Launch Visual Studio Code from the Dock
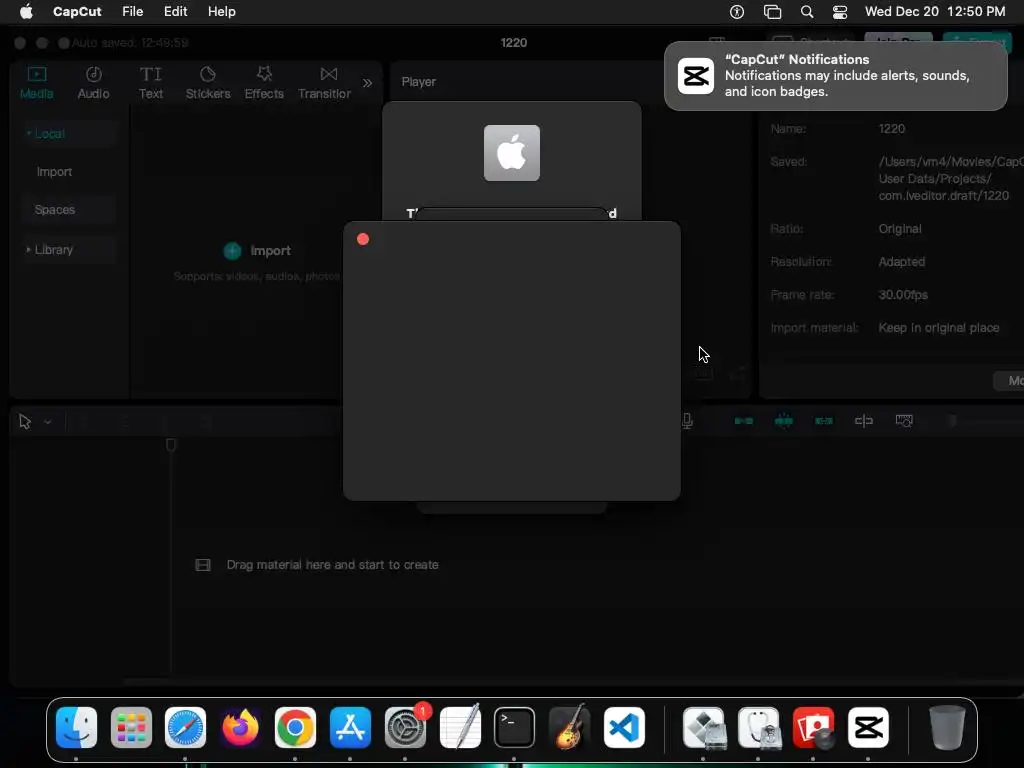 pyautogui.click(x=624, y=727)
